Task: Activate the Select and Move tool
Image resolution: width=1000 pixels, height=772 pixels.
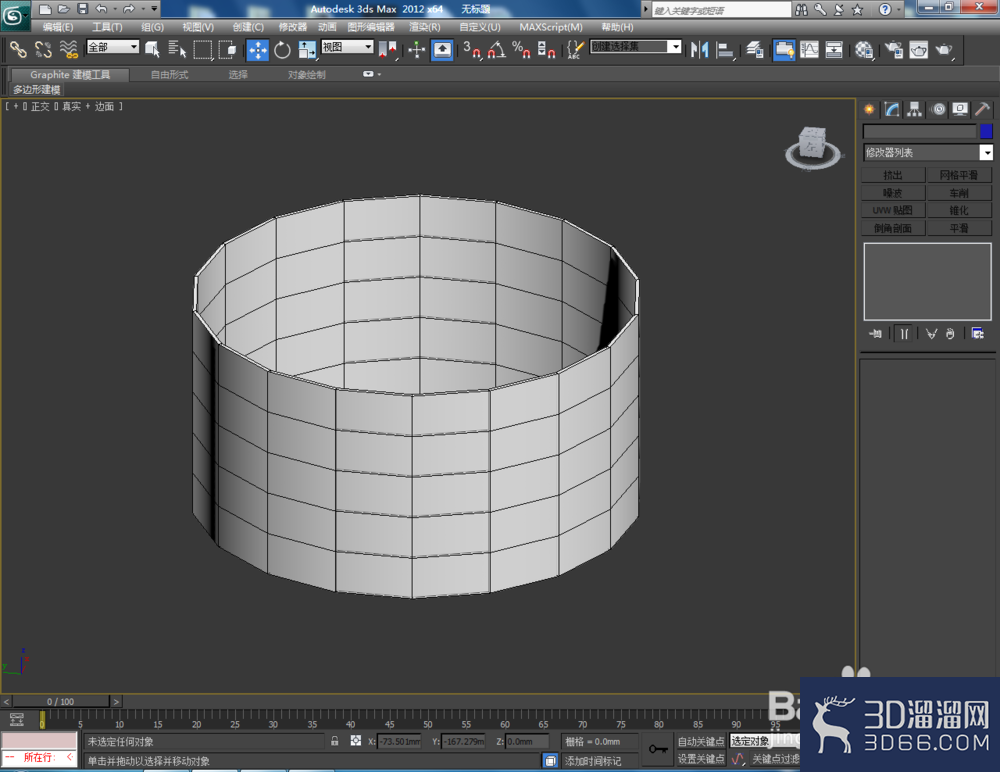Action: pyautogui.click(x=258, y=50)
